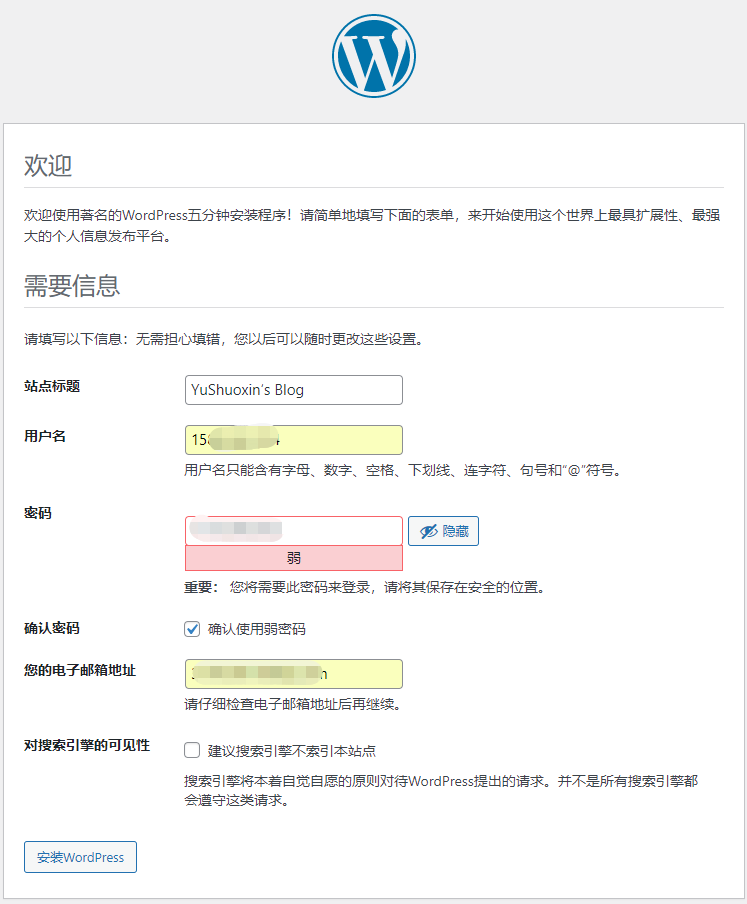The image size is (747, 904).
Task: Focus the 站点标题 field containing YuShuoxin's Blog
Action: pos(293,390)
